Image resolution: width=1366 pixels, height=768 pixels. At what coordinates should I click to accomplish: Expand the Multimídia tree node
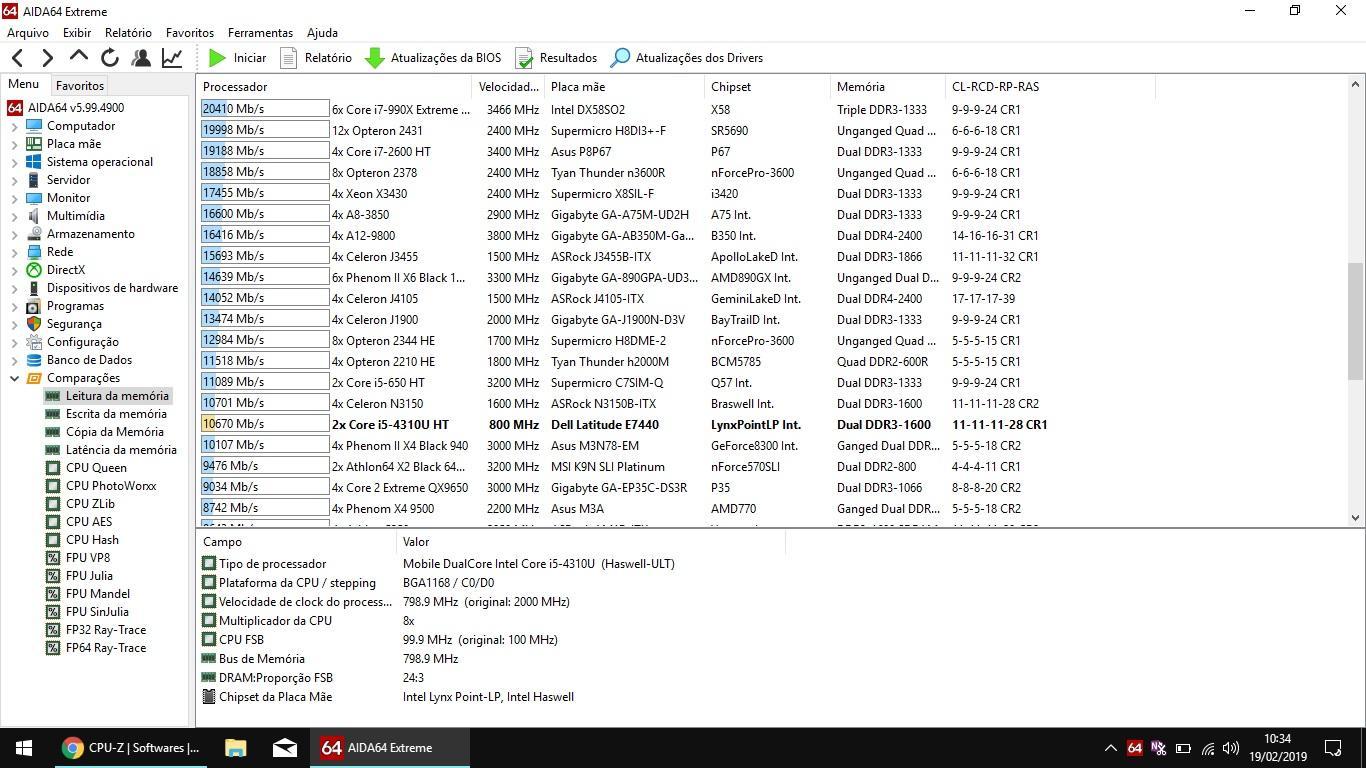(x=14, y=216)
